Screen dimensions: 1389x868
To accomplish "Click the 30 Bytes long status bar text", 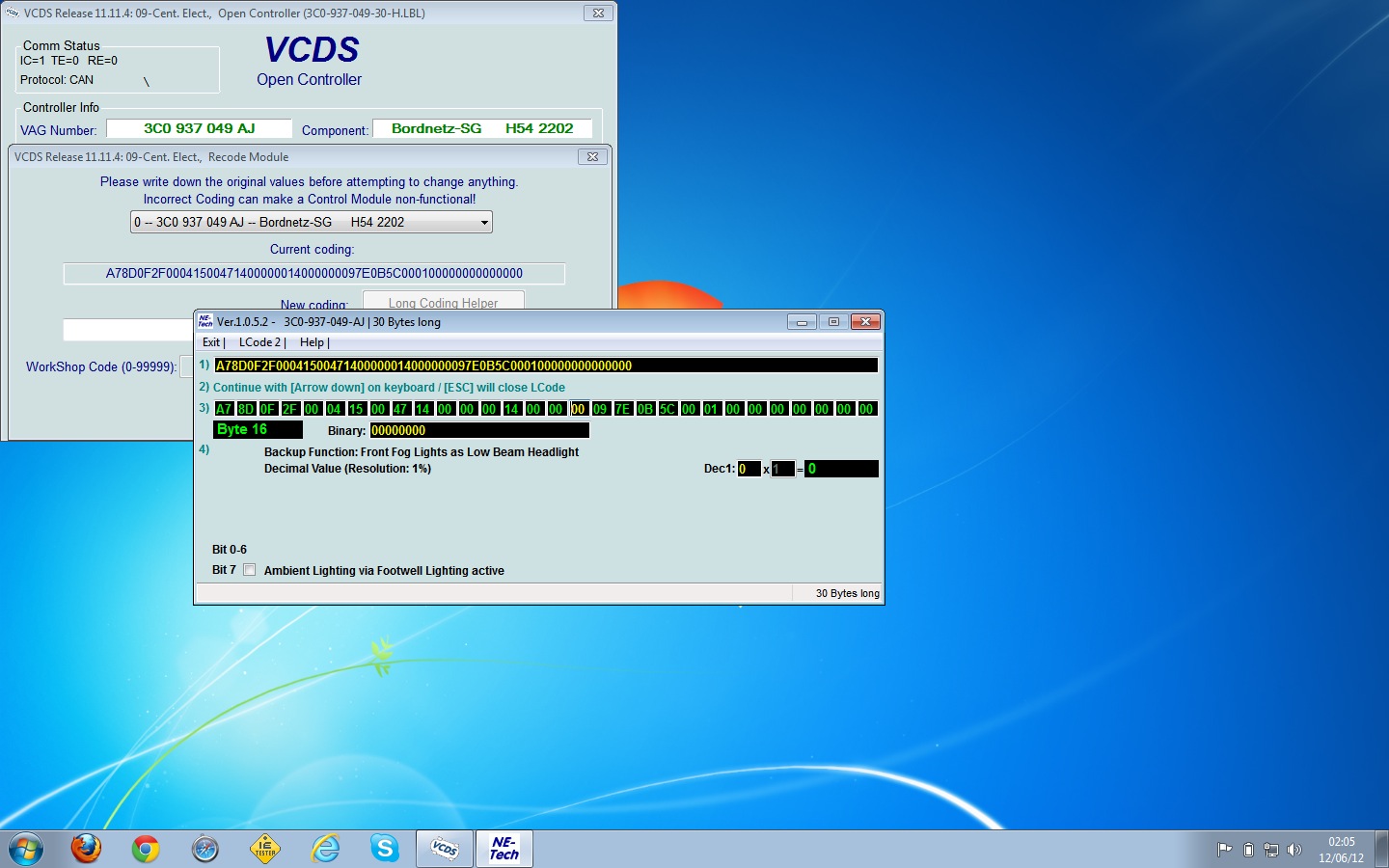I will [847, 593].
